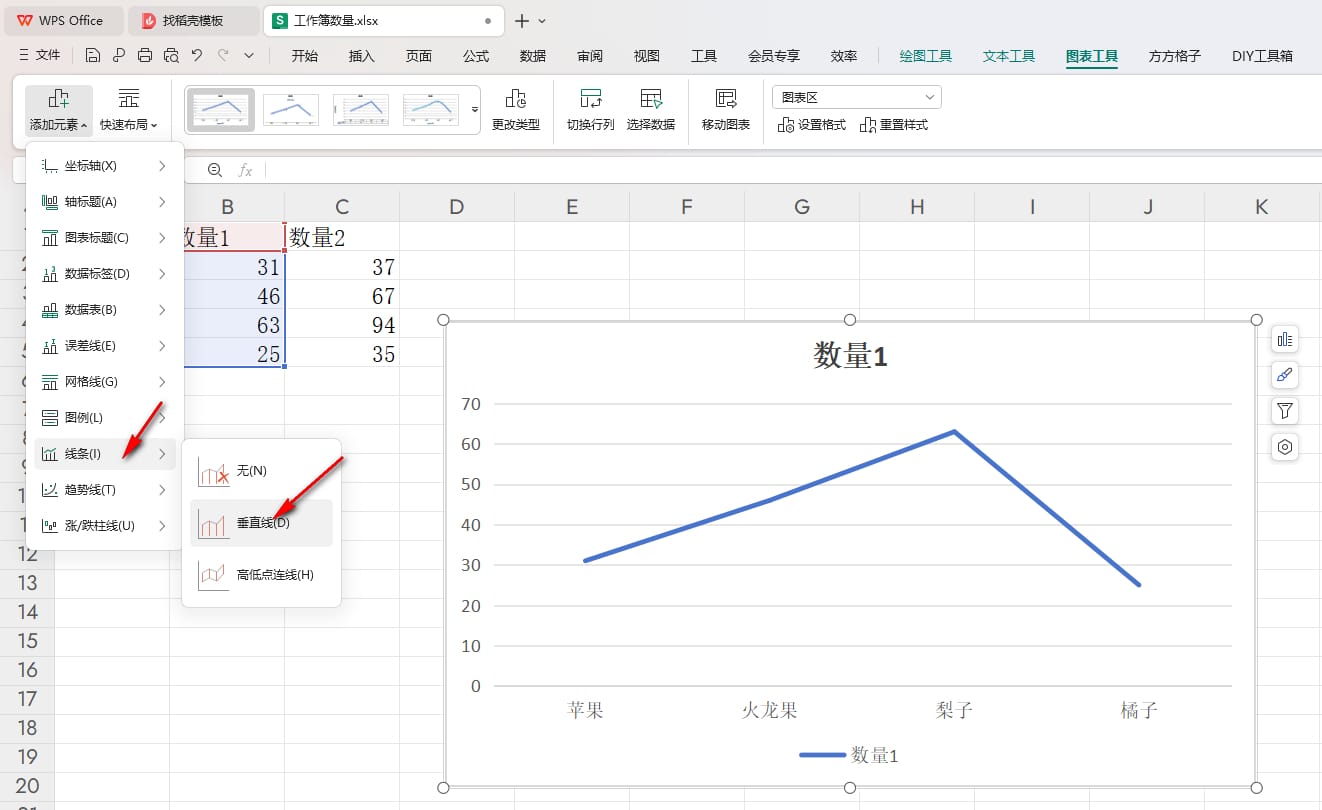Switch to the WPS Office tab
The image size is (1322, 810).
pos(62,20)
